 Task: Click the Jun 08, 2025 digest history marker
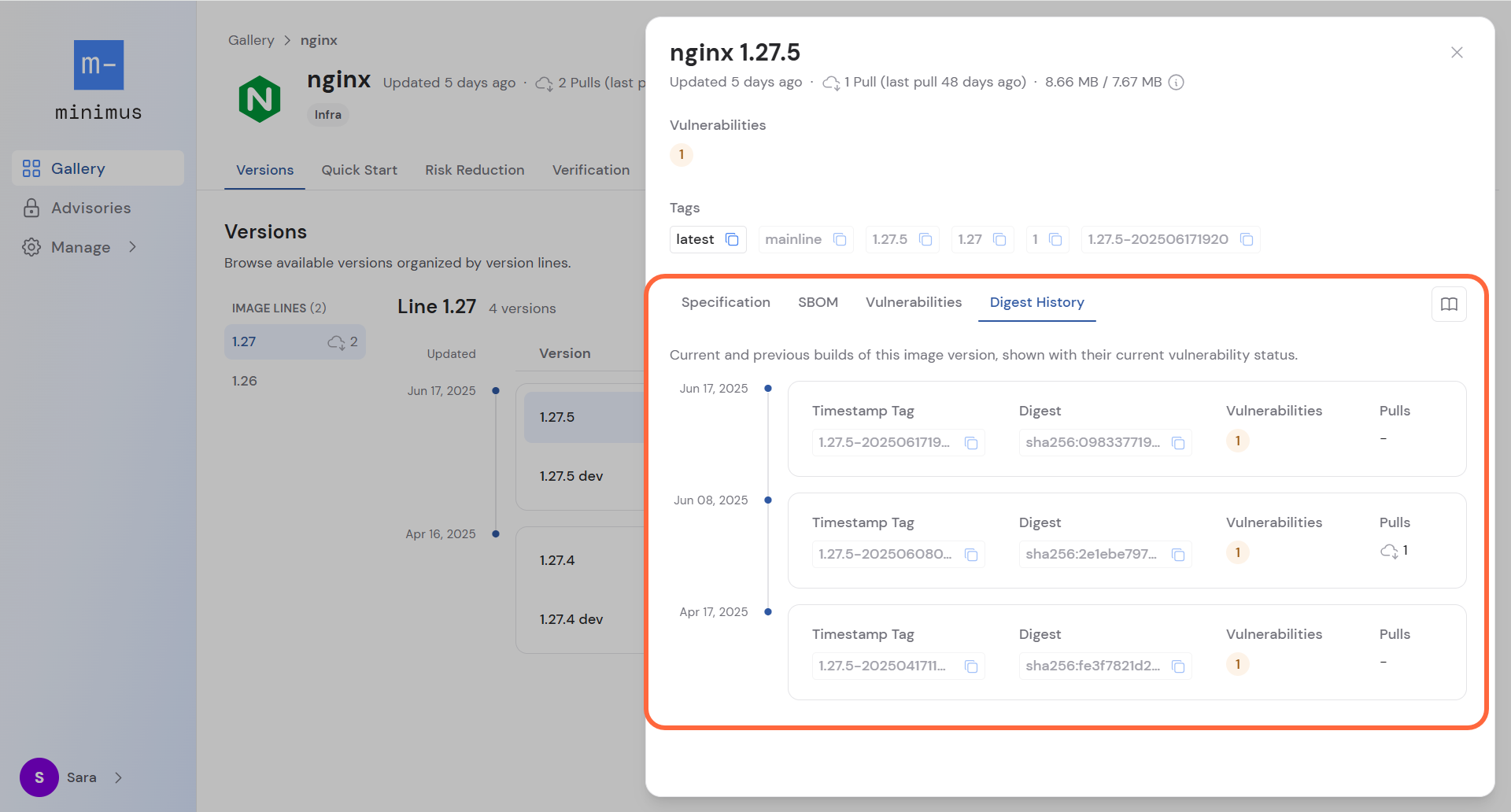[768, 500]
